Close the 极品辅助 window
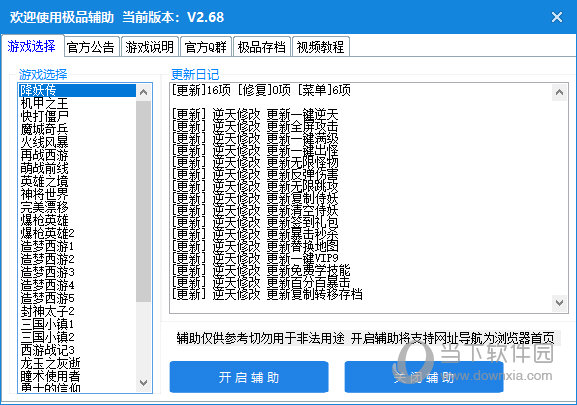 tap(556, 17)
